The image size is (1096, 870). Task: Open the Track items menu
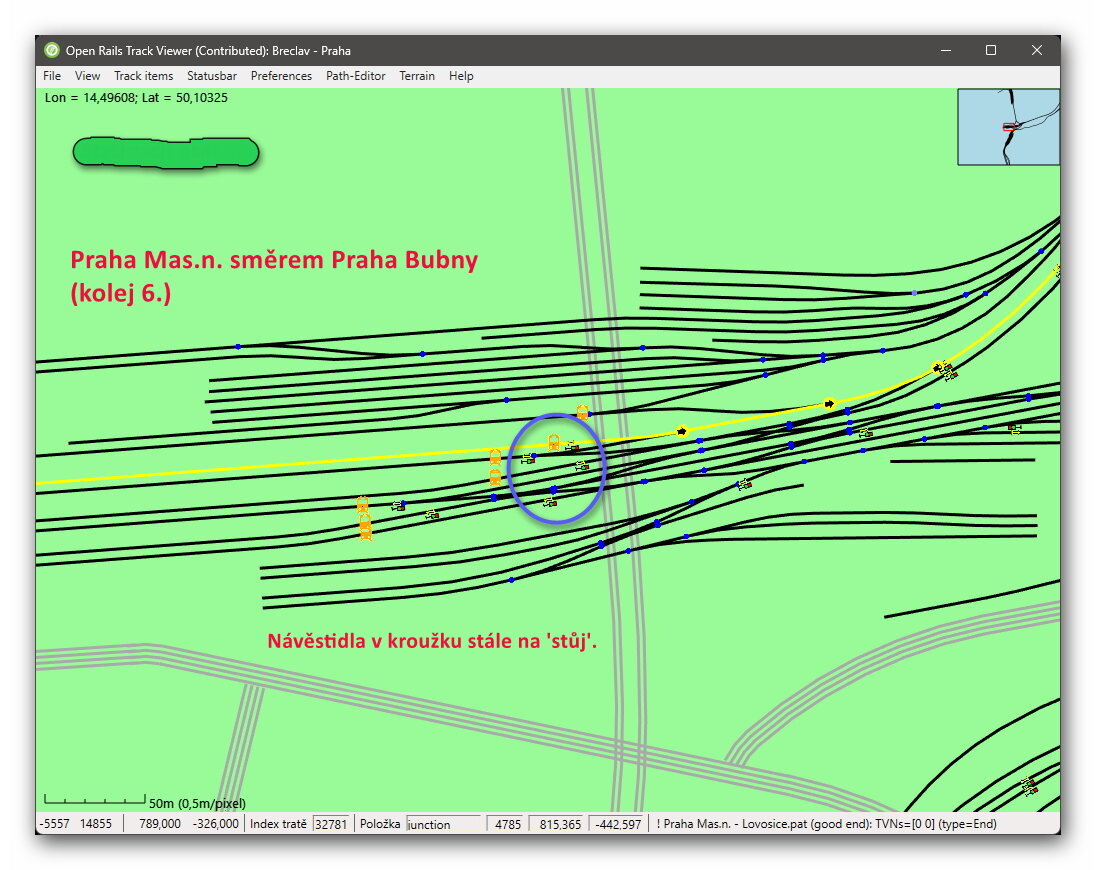pyautogui.click(x=143, y=76)
